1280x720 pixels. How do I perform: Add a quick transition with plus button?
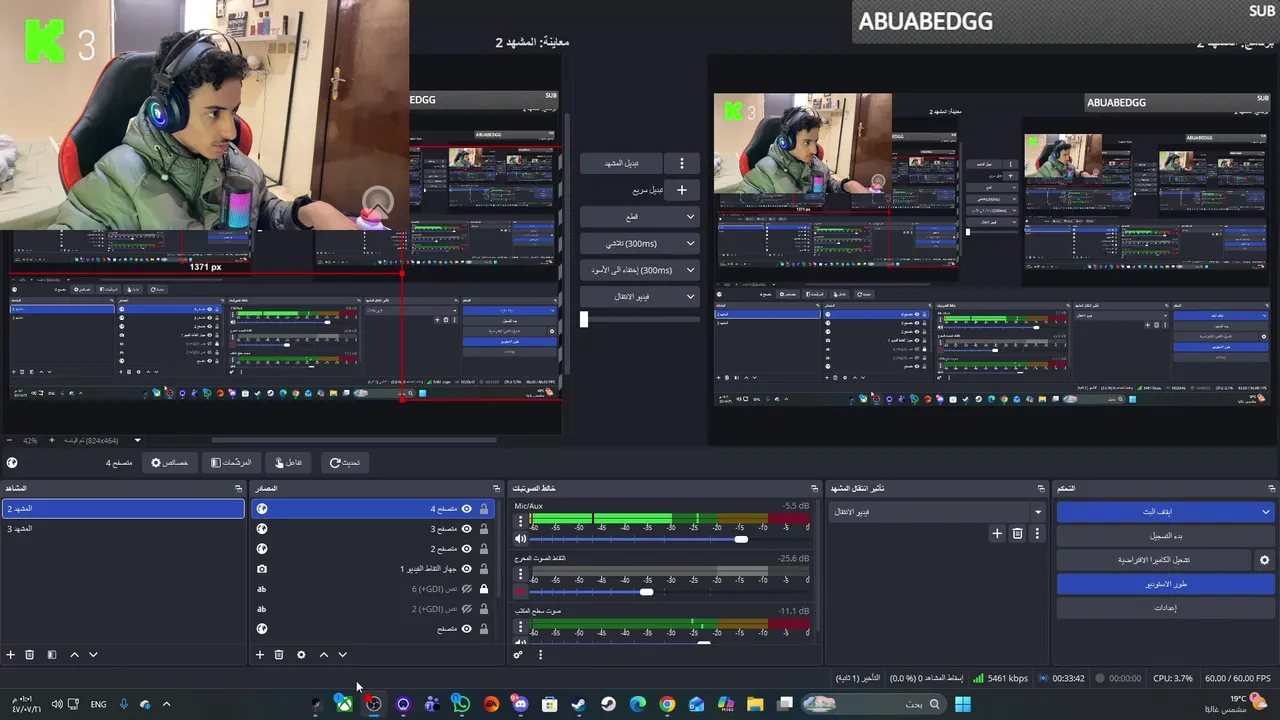(682, 190)
